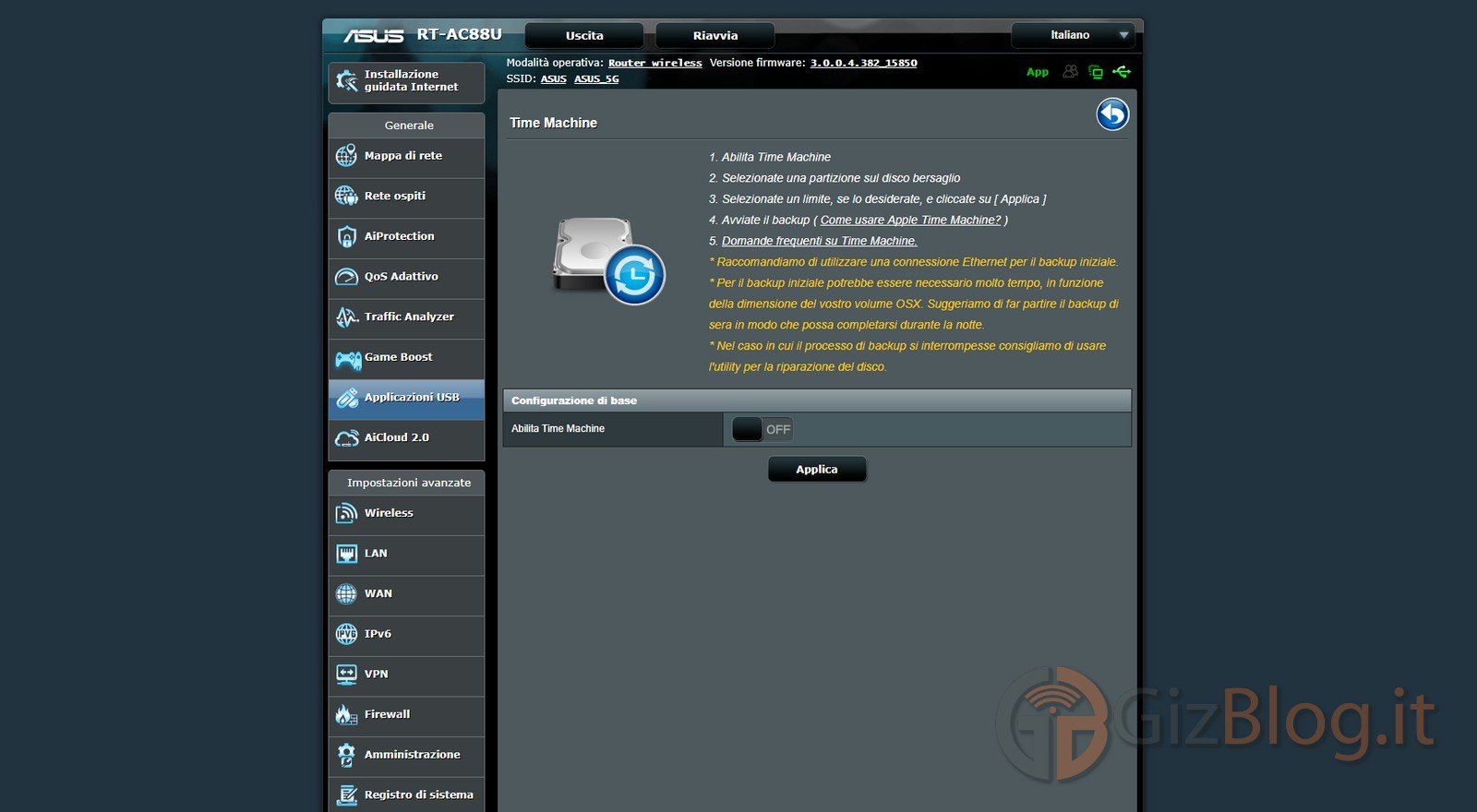Click the blue back arrow button

tap(1112, 114)
